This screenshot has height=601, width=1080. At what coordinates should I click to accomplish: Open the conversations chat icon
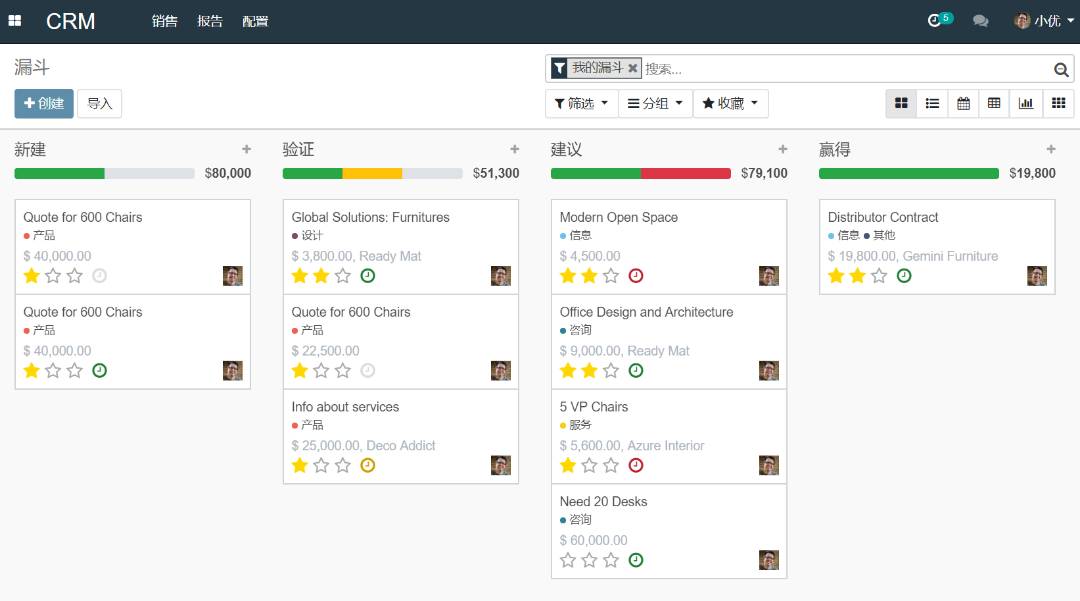(x=980, y=21)
